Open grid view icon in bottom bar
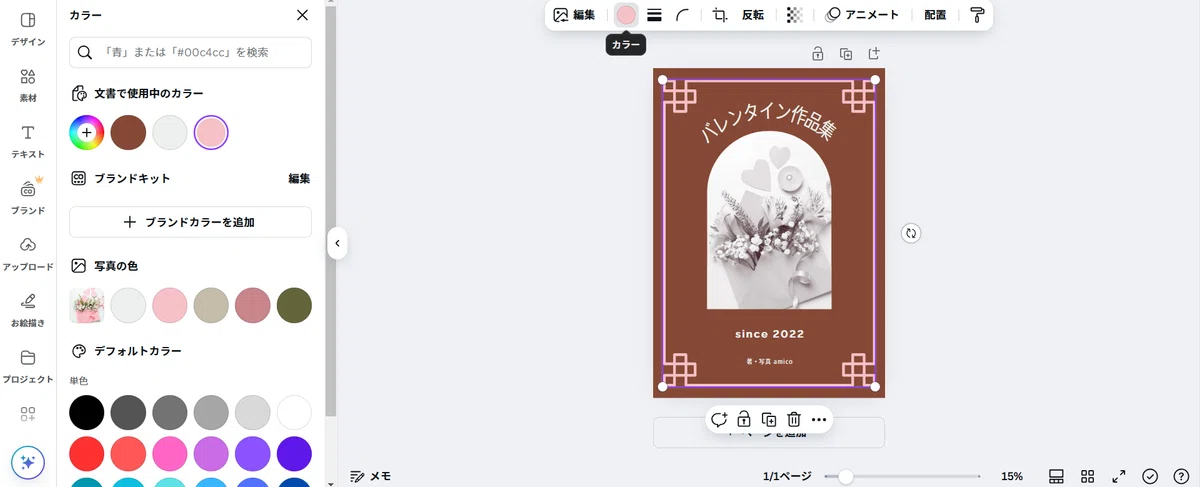The image size is (1200, 487). [1088, 476]
